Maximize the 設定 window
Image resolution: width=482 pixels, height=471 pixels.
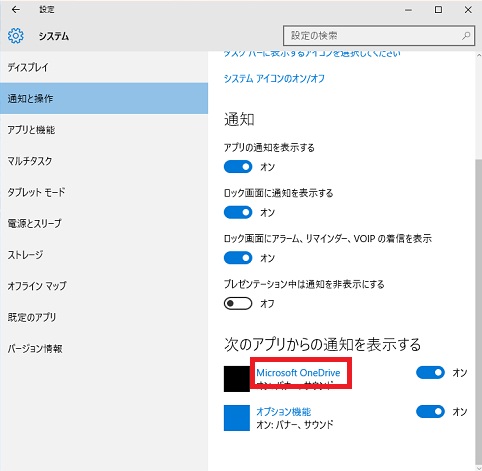pos(438,10)
